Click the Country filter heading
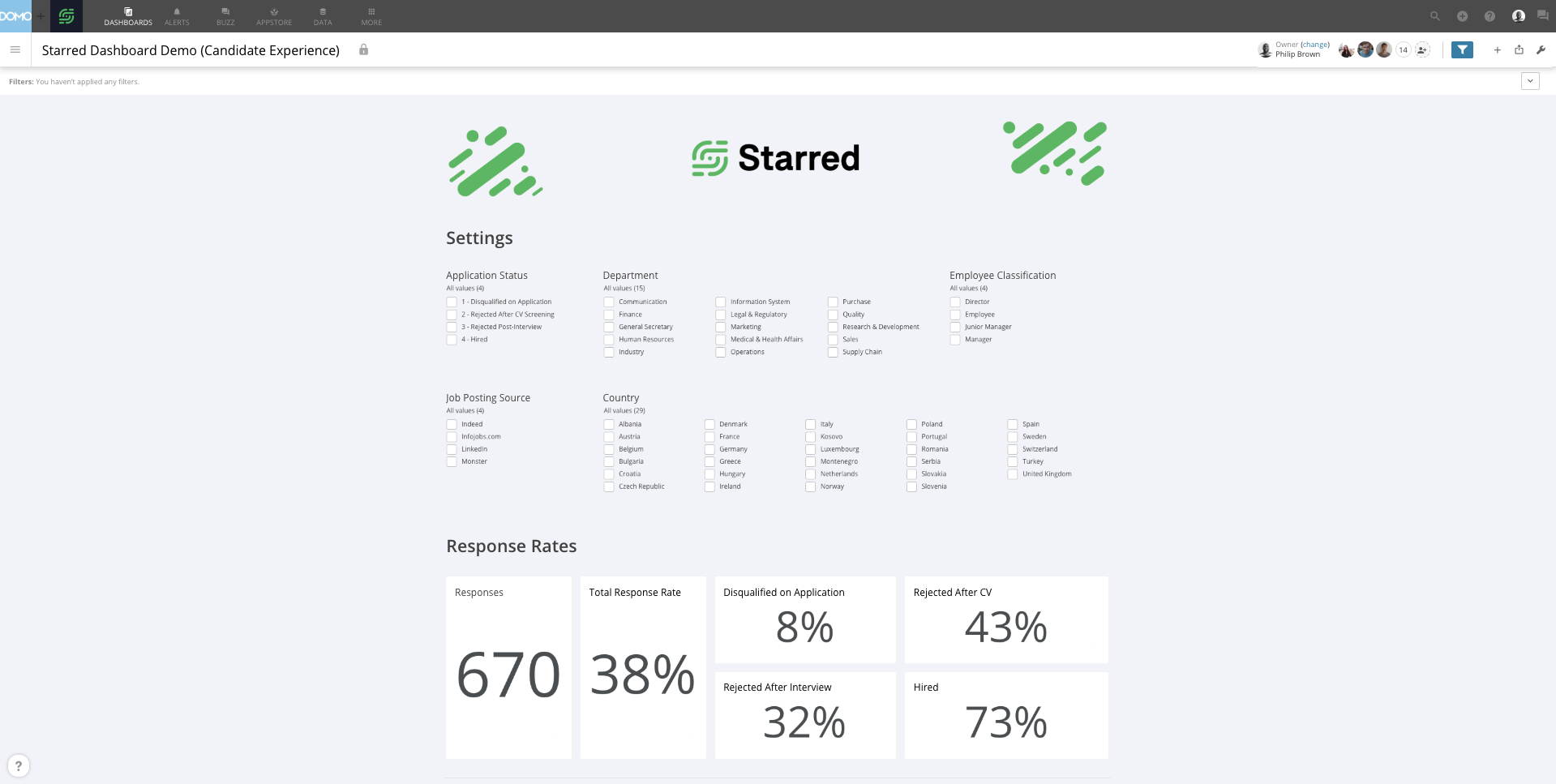 [621, 398]
